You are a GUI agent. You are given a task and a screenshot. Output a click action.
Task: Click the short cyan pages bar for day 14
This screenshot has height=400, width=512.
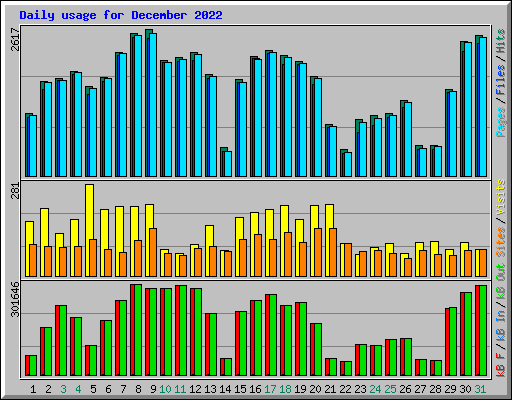click(228, 164)
